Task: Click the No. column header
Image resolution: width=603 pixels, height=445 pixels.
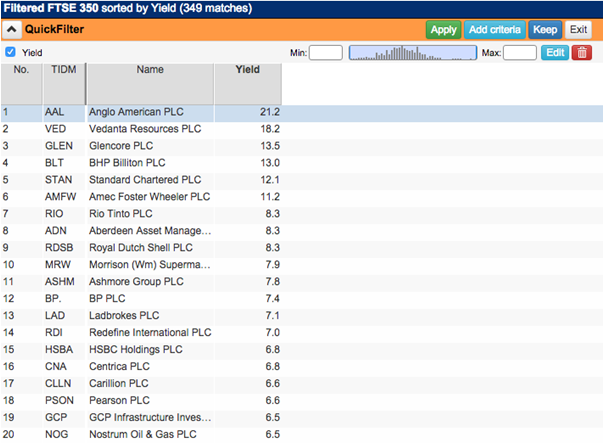Action: (x=21, y=84)
